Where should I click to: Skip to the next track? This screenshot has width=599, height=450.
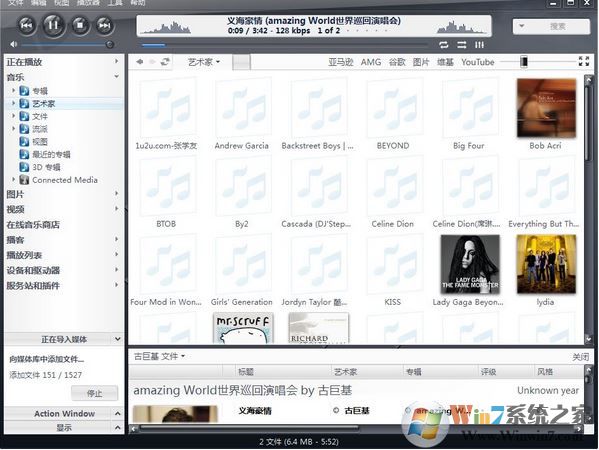[x=104, y=26]
